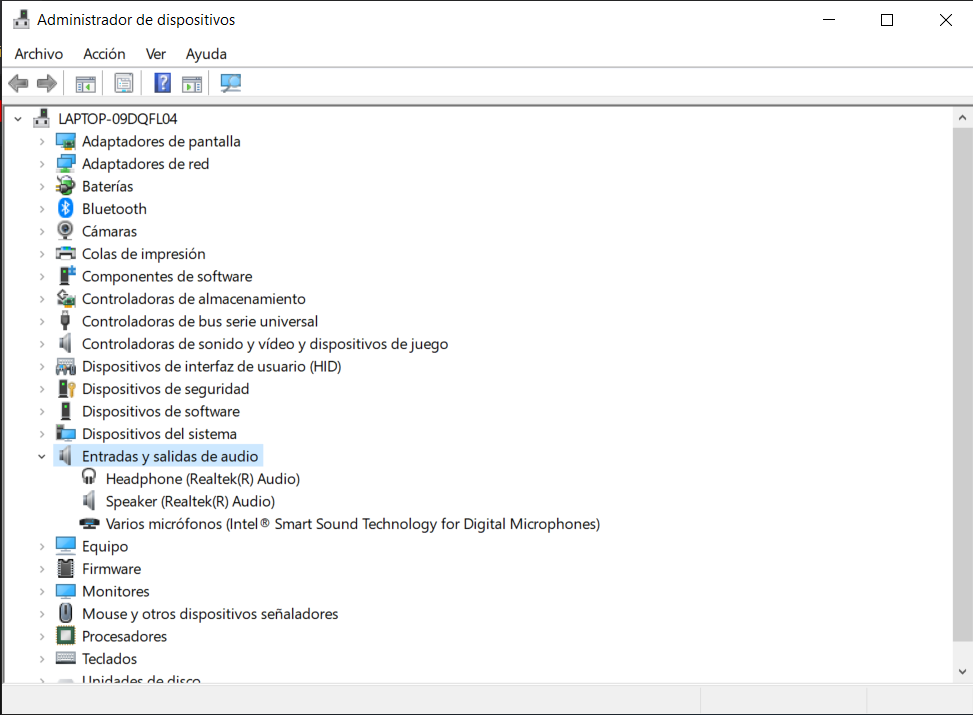Select Headphone (Realtek(R) Audio)

[203, 479]
